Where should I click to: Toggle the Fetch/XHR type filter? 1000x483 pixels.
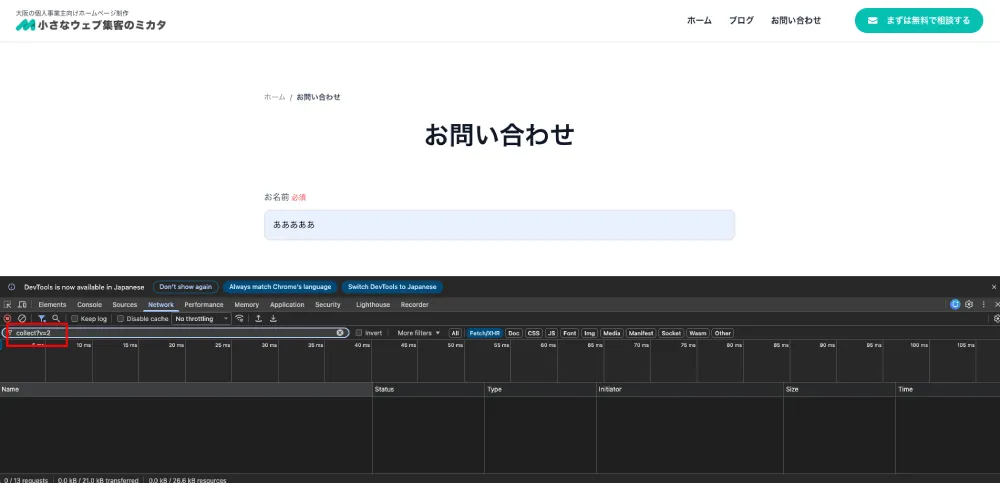click(x=485, y=333)
